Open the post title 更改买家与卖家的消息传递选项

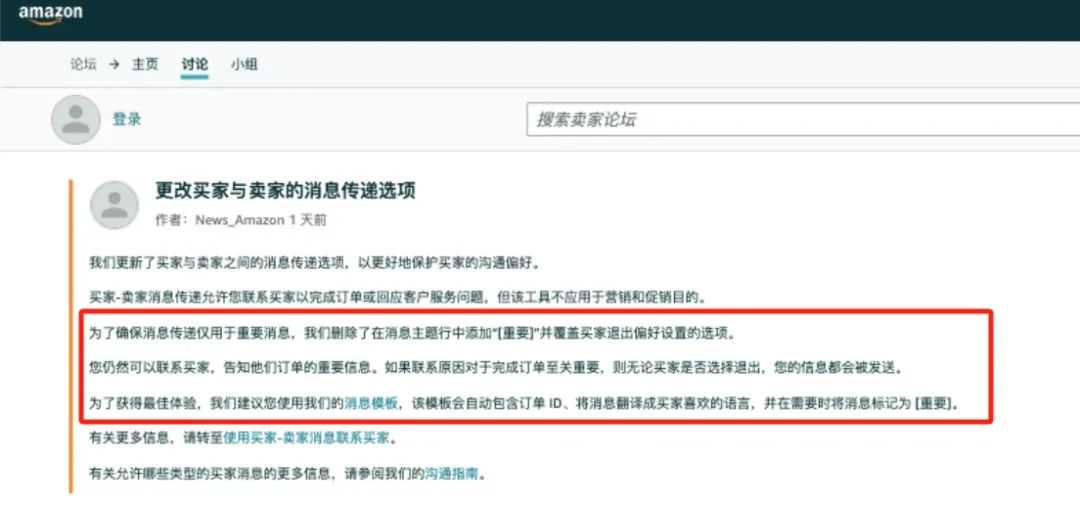click(286, 191)
